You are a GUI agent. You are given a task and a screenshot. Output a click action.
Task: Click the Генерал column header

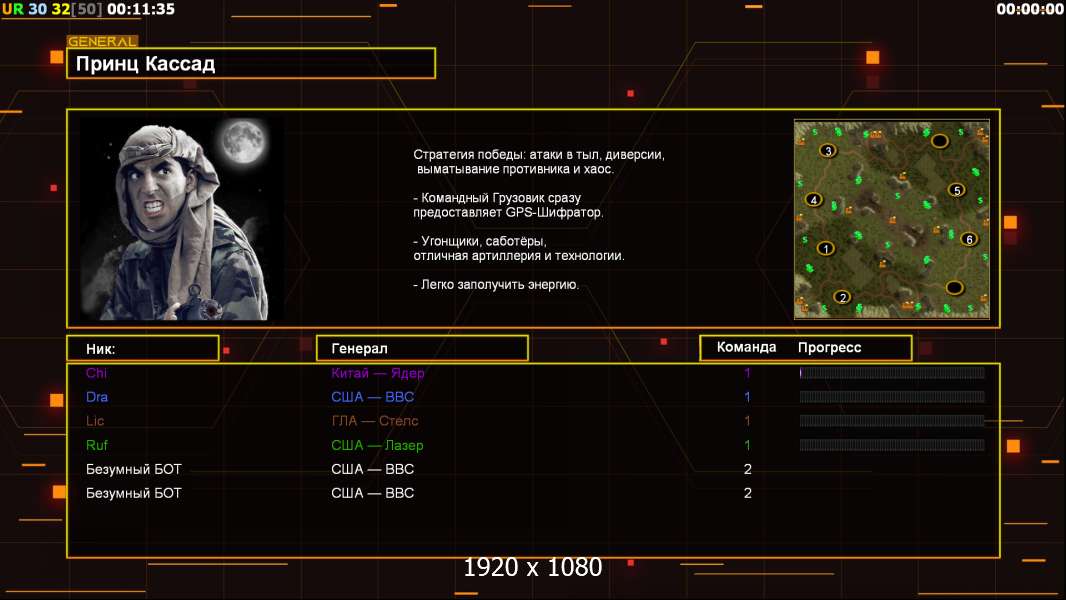click(422, 349)
